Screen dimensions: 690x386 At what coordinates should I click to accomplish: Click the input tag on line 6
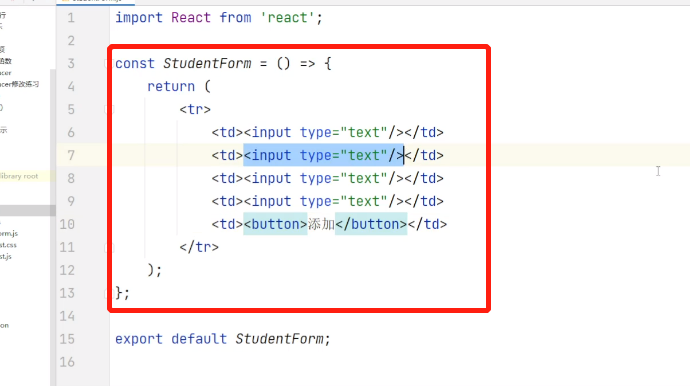(x=324, y=132)
